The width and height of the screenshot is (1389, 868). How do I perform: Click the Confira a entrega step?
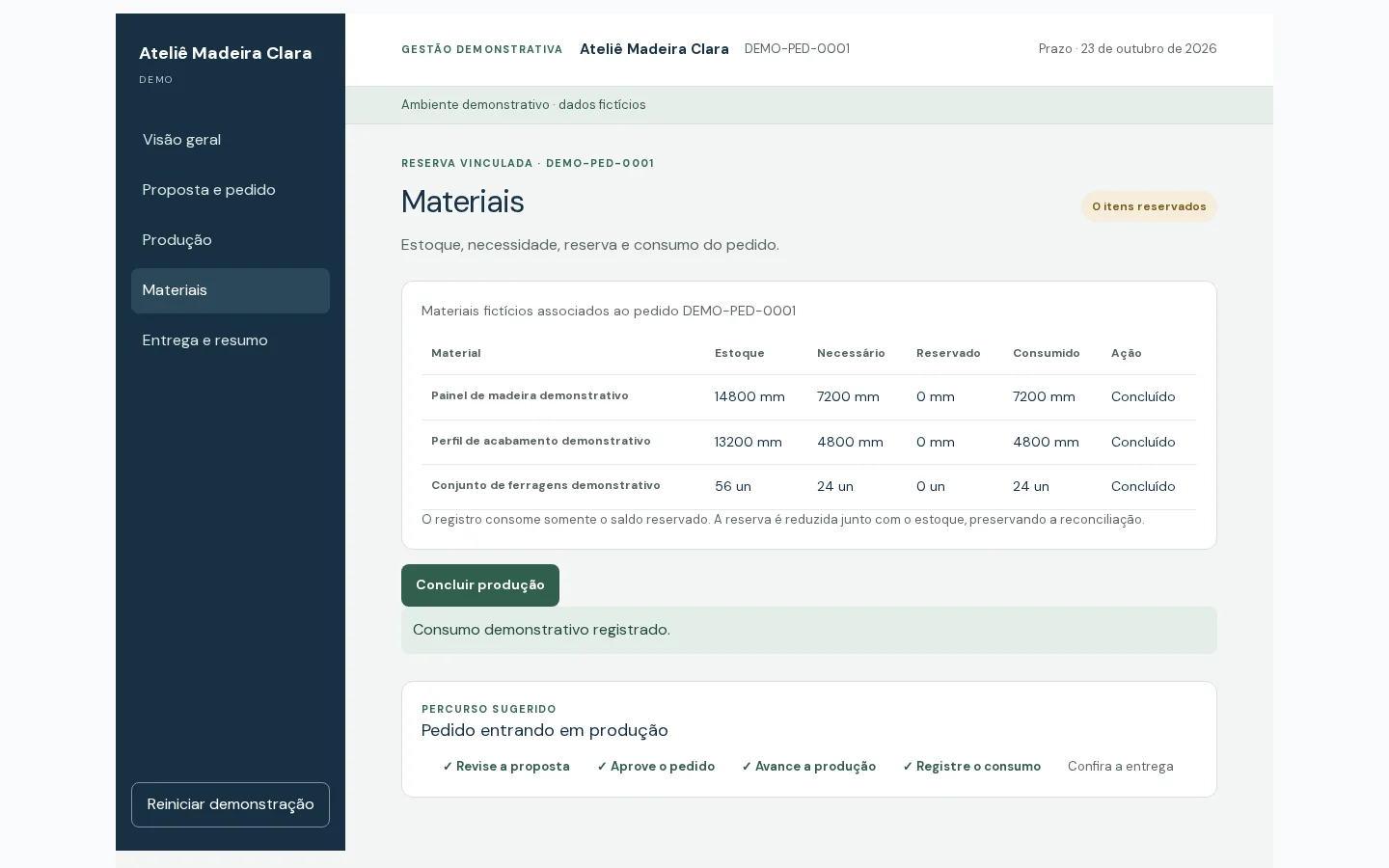point(1121,767)
